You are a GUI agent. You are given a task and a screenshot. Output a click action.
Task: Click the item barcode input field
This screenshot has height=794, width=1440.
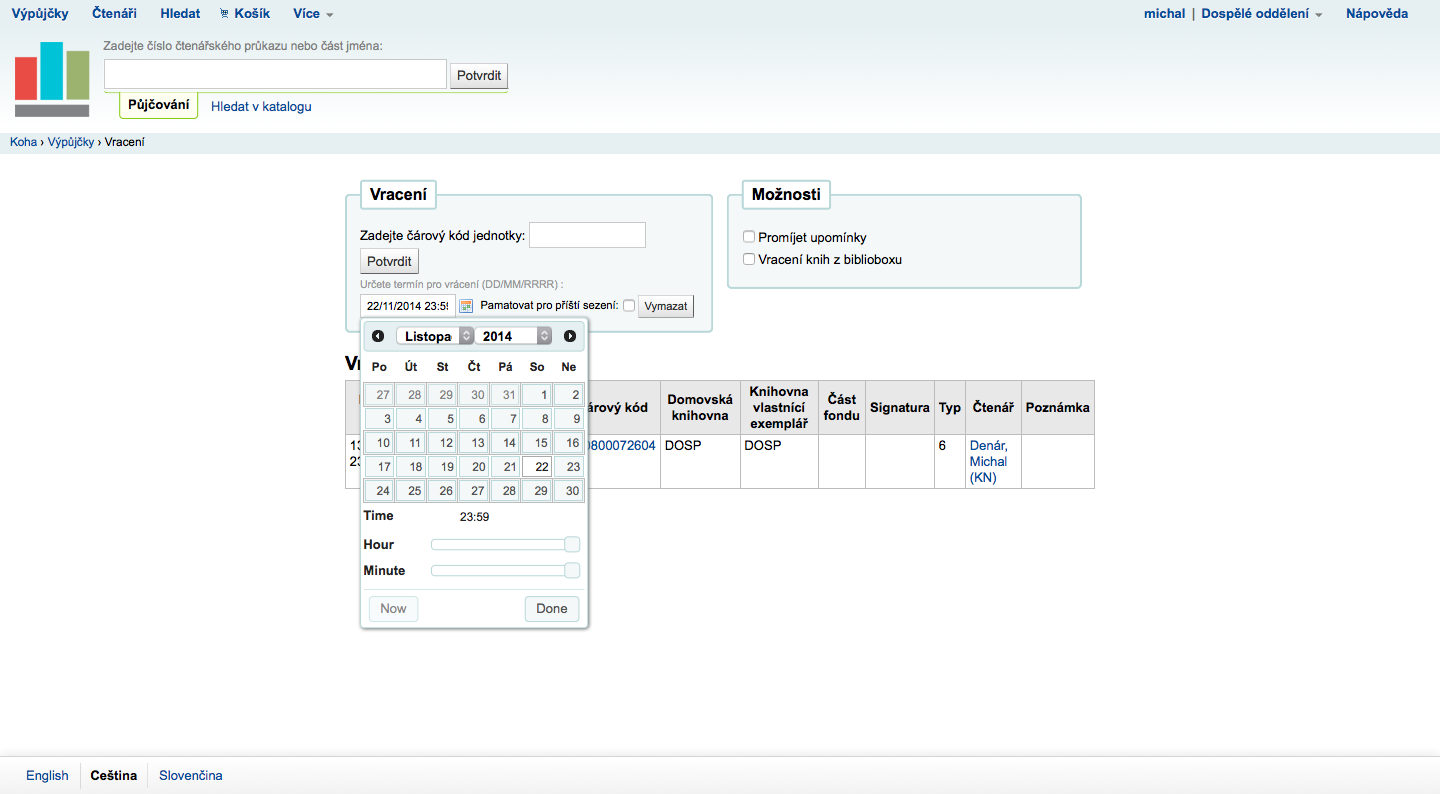tap(587, 235)
